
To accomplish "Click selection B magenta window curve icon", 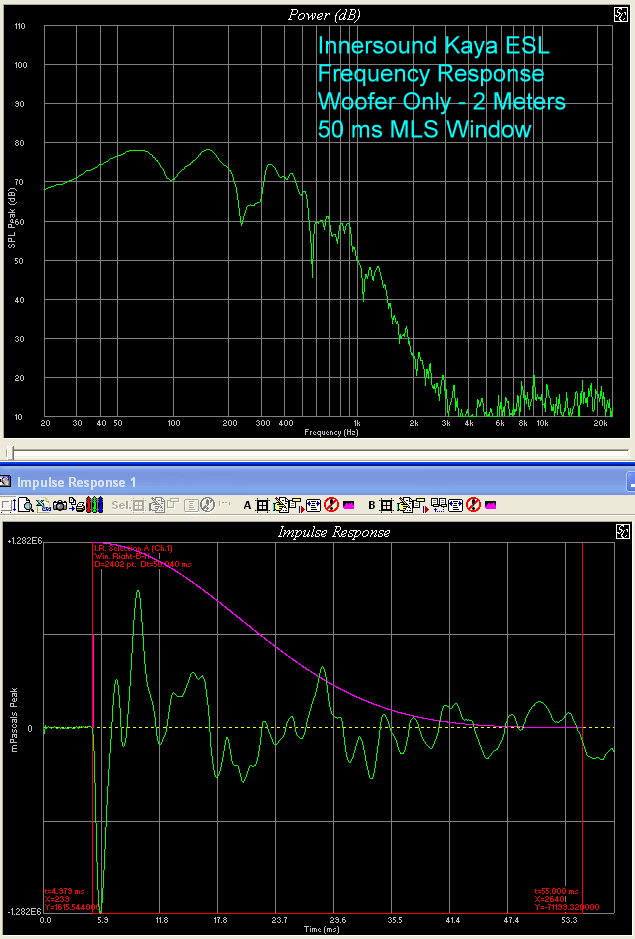I will [491, 505].
